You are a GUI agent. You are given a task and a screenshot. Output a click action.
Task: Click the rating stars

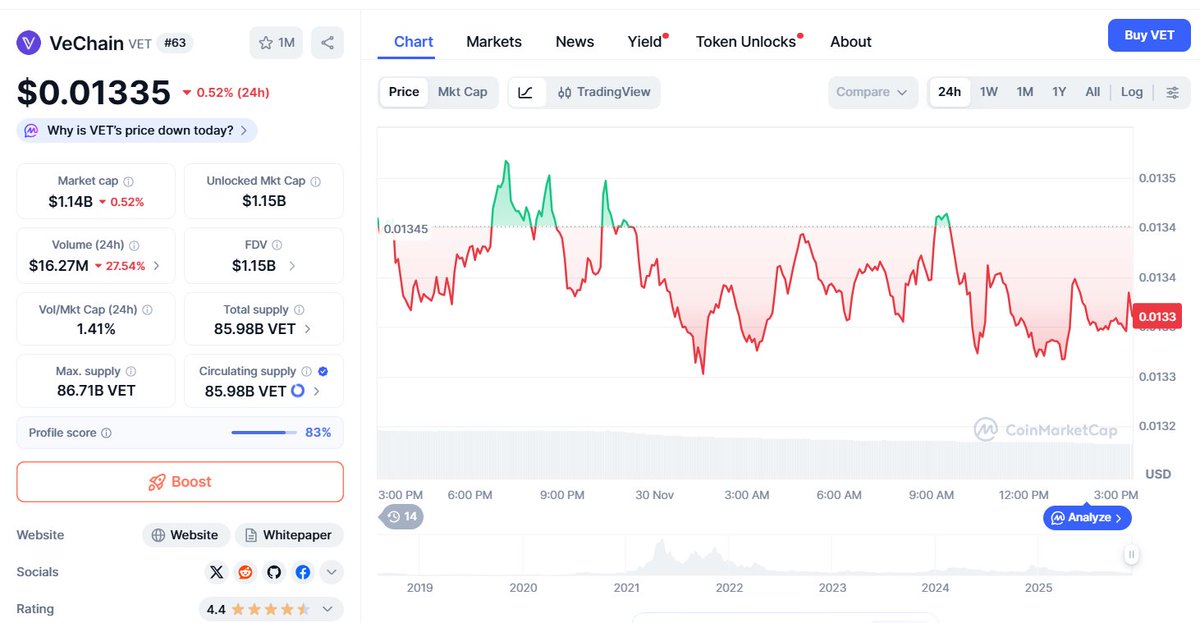[272, 609]
